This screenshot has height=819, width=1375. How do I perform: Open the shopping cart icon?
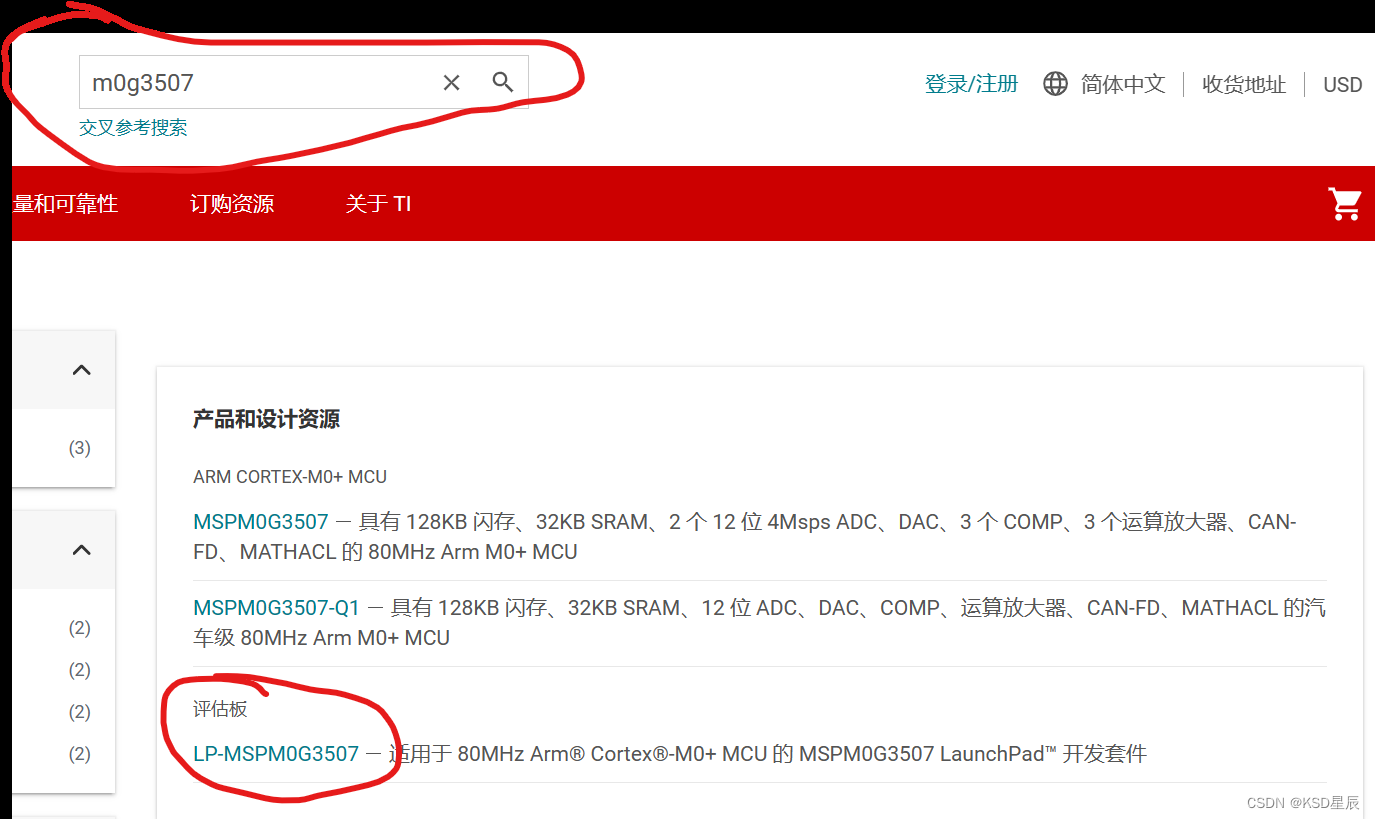tap(1345, 203)
